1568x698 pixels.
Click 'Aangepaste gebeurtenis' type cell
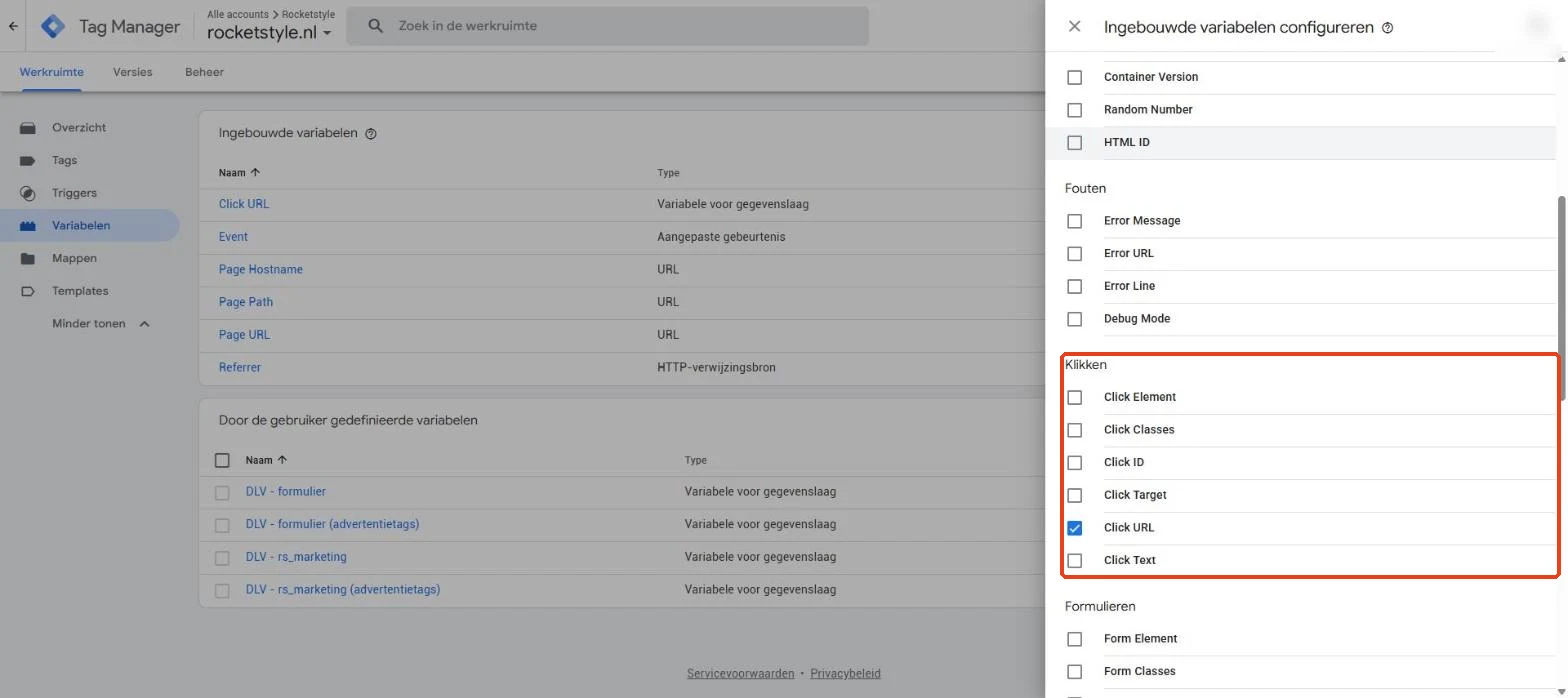(x=721, y=237)
